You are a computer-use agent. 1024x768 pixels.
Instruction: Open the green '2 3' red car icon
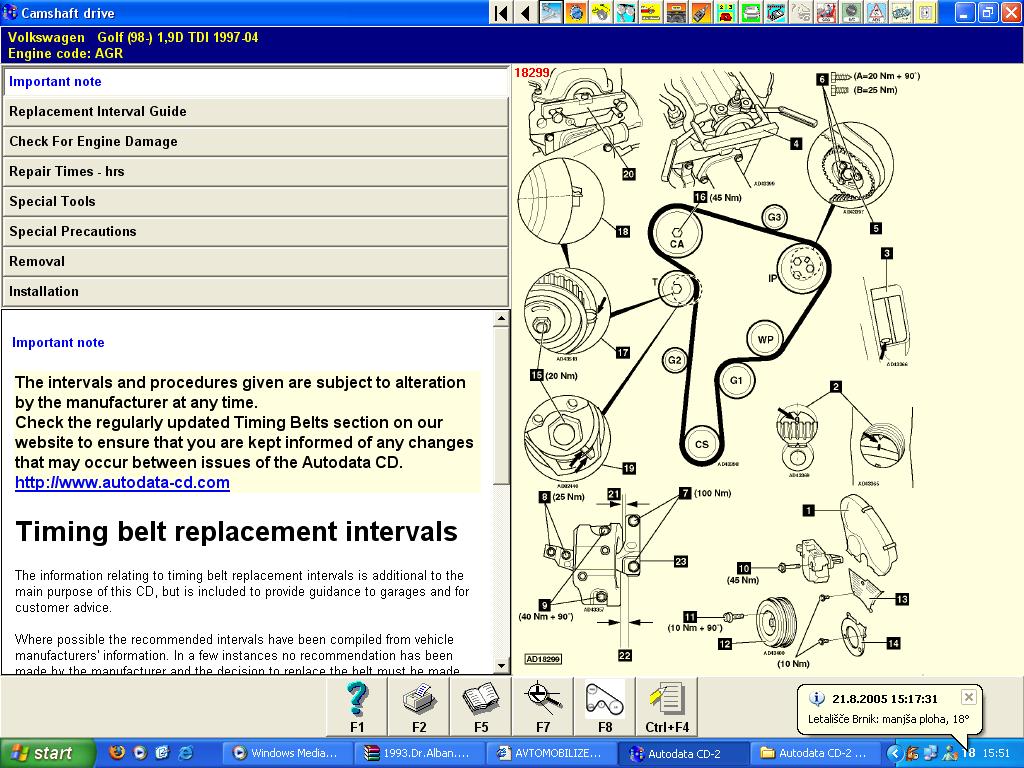tap(726, 12)
